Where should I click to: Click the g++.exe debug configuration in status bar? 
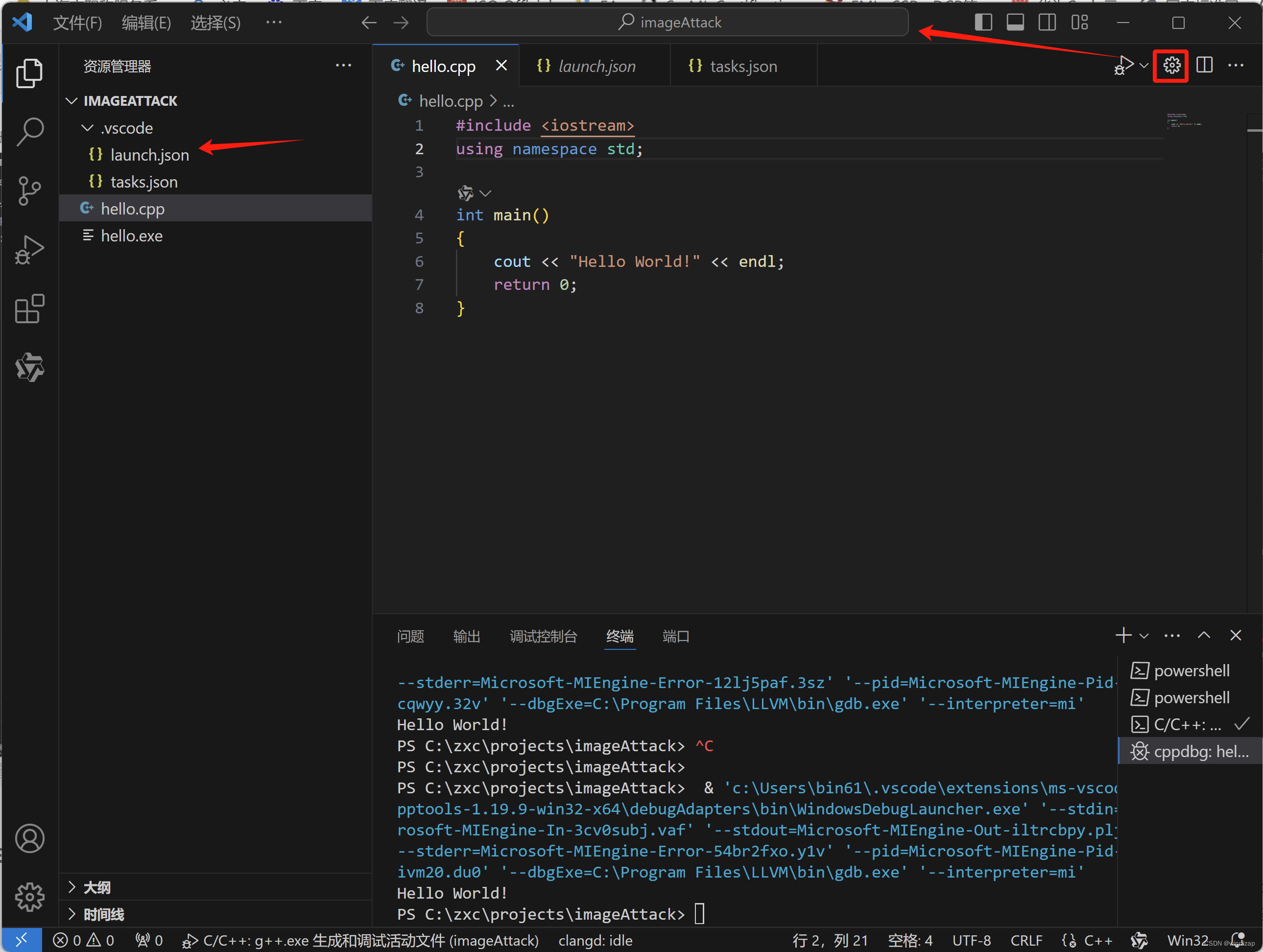pos(360,940)
